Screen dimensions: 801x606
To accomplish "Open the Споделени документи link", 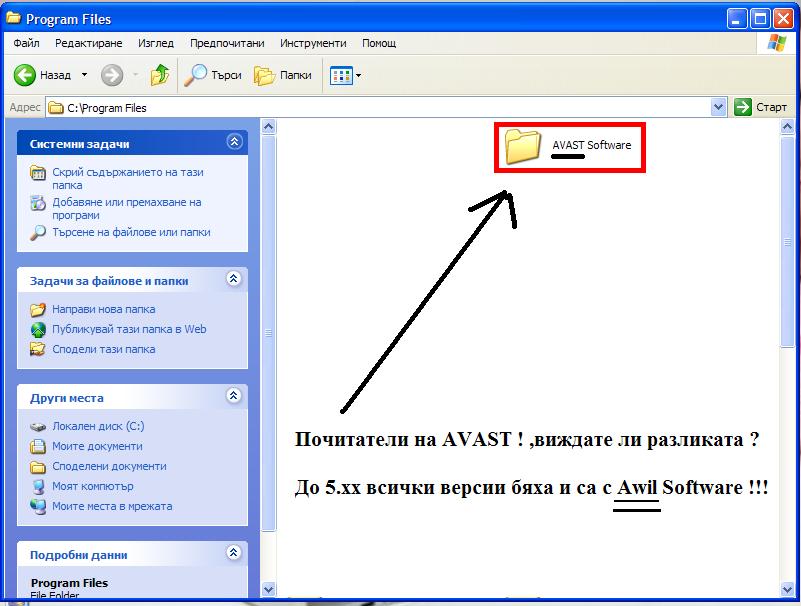I will pos(109,467).
